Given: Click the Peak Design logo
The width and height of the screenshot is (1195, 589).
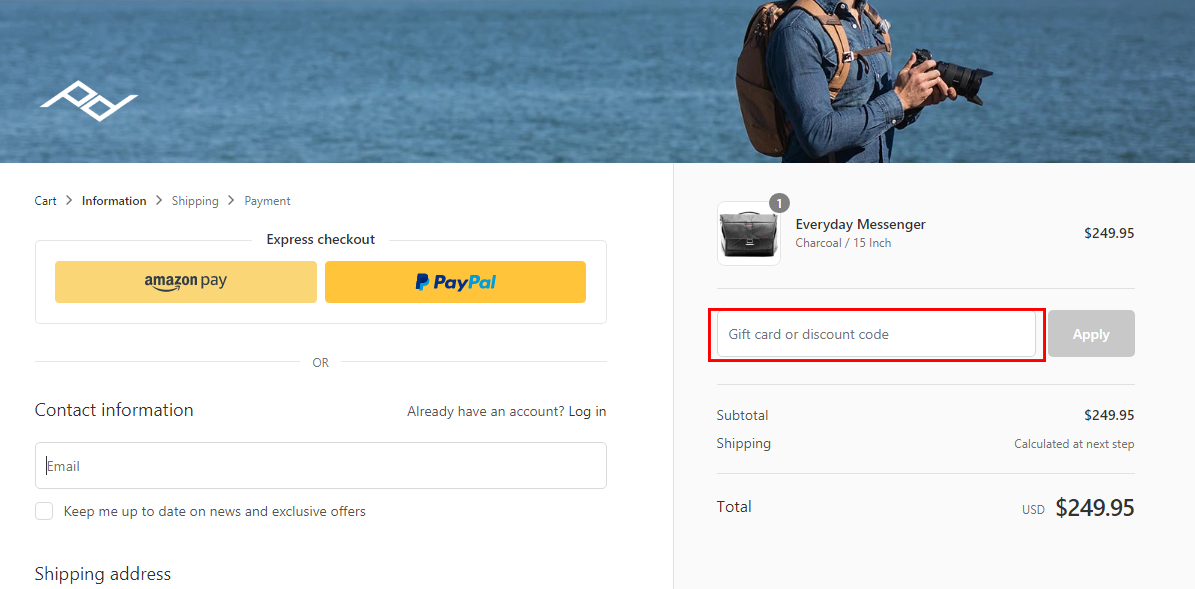Looking at the screenshot, I should 88,101.
